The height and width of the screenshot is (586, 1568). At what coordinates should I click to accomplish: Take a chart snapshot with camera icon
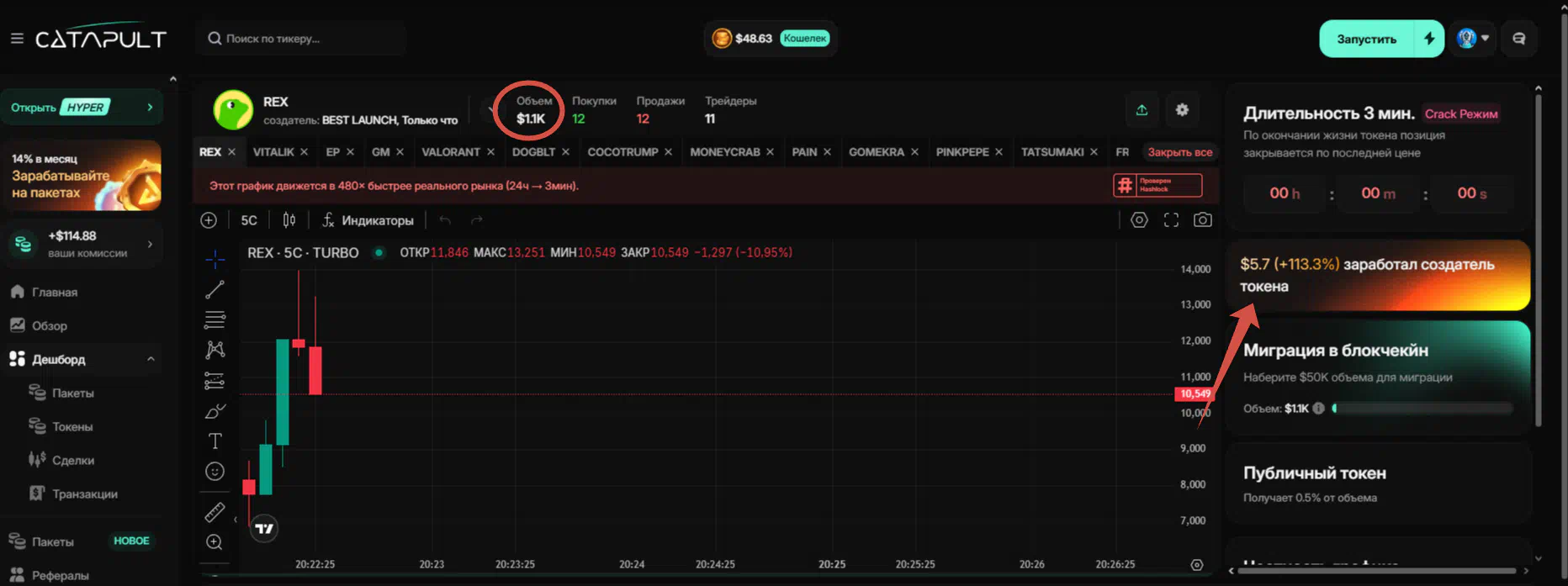click(1203, 220)
